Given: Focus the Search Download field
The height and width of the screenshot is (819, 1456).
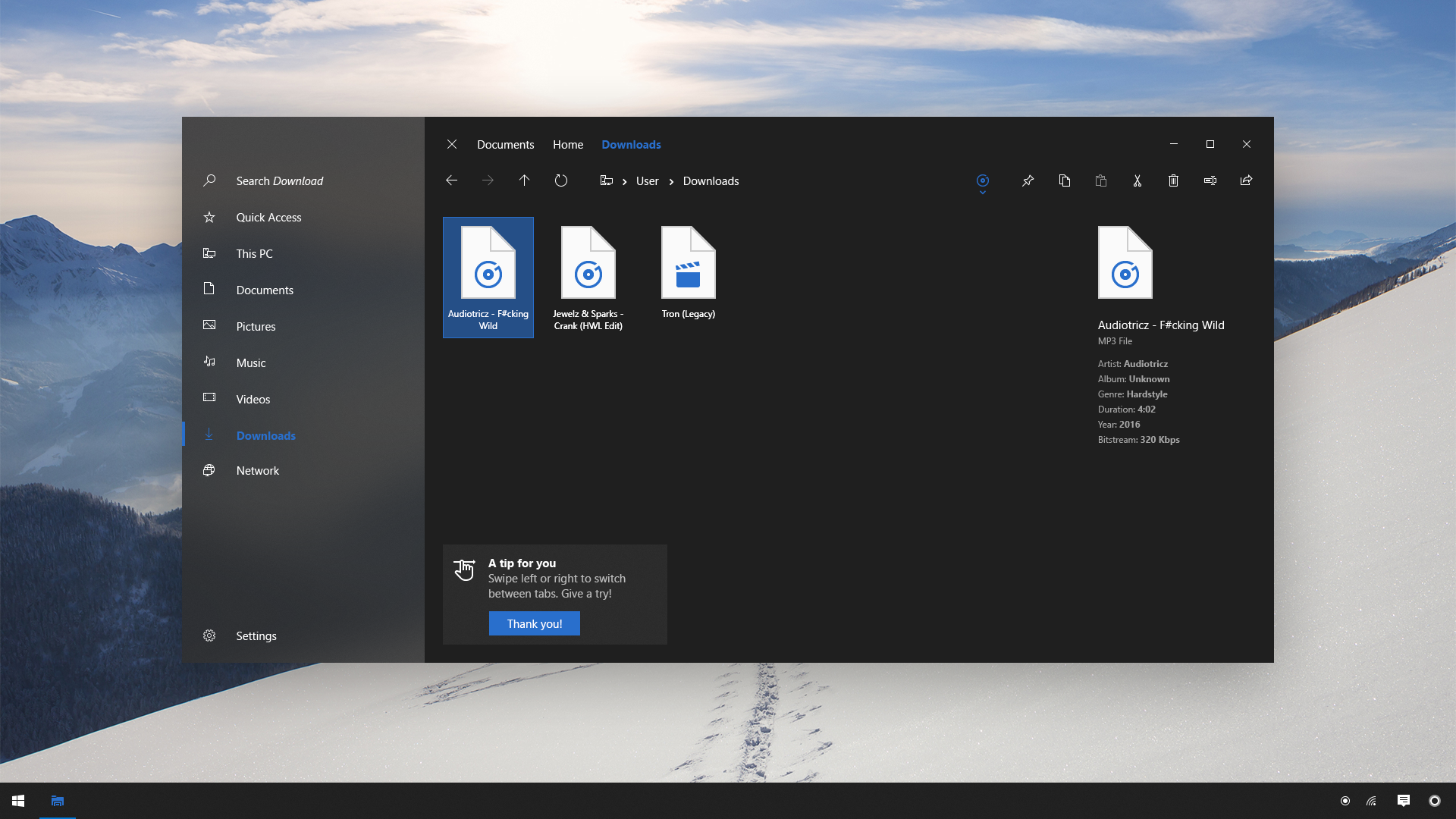Looking at the screenshot, I should click(x=303, y=180).
